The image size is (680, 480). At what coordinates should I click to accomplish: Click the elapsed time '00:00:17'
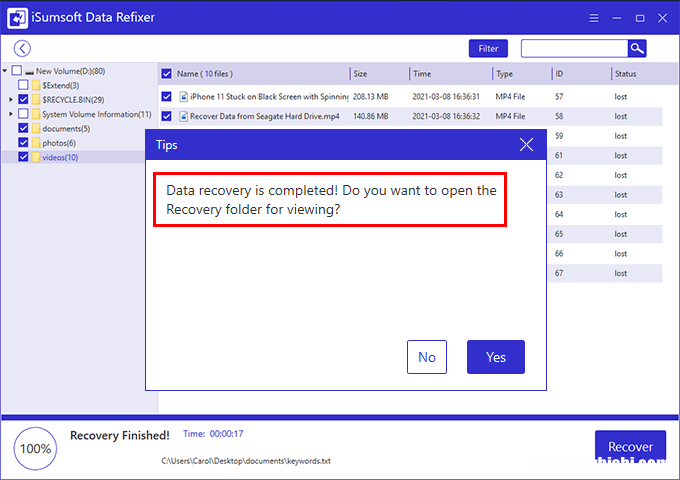coord(226,434)
